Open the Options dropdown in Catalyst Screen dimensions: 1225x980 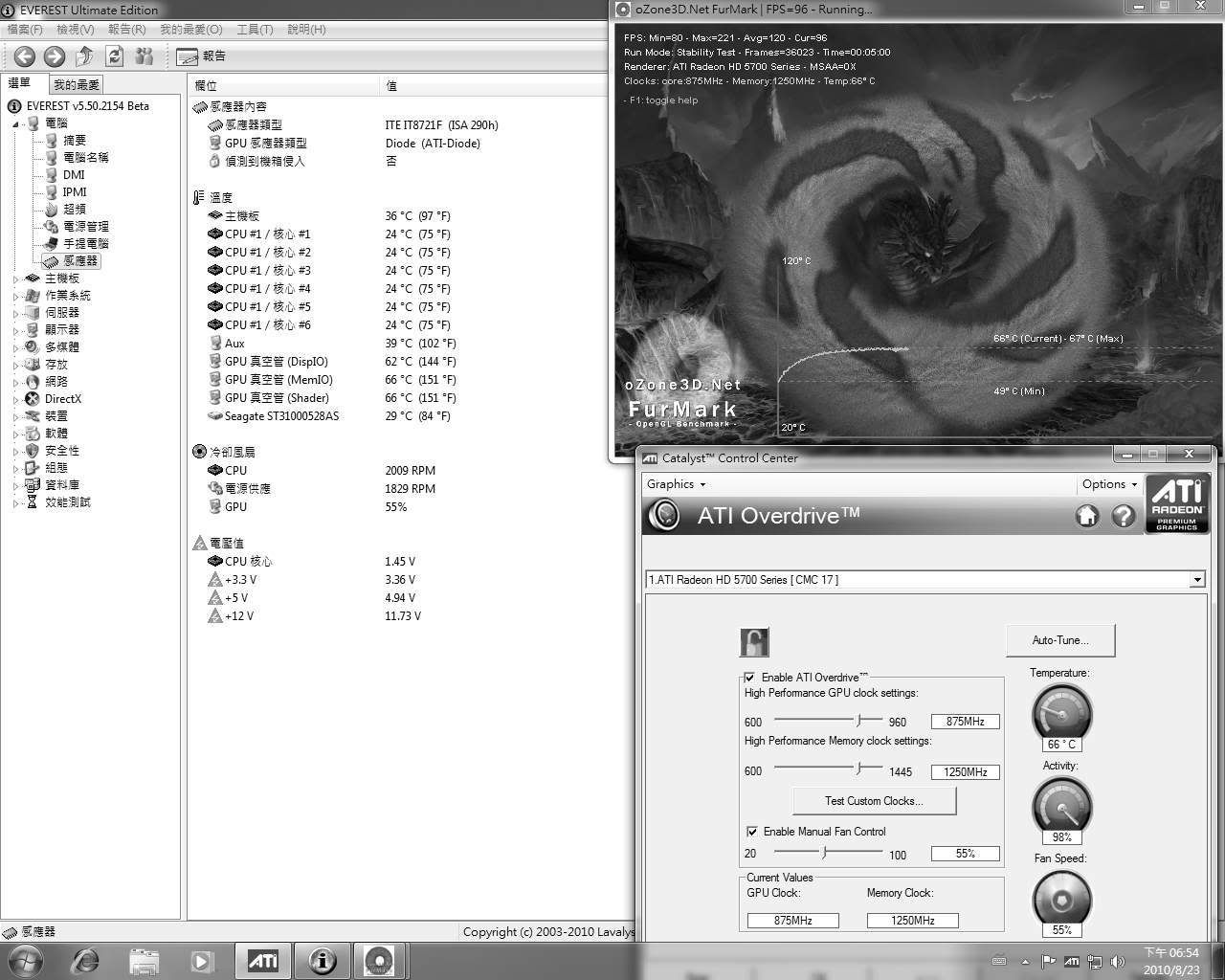coord(1109,484)
